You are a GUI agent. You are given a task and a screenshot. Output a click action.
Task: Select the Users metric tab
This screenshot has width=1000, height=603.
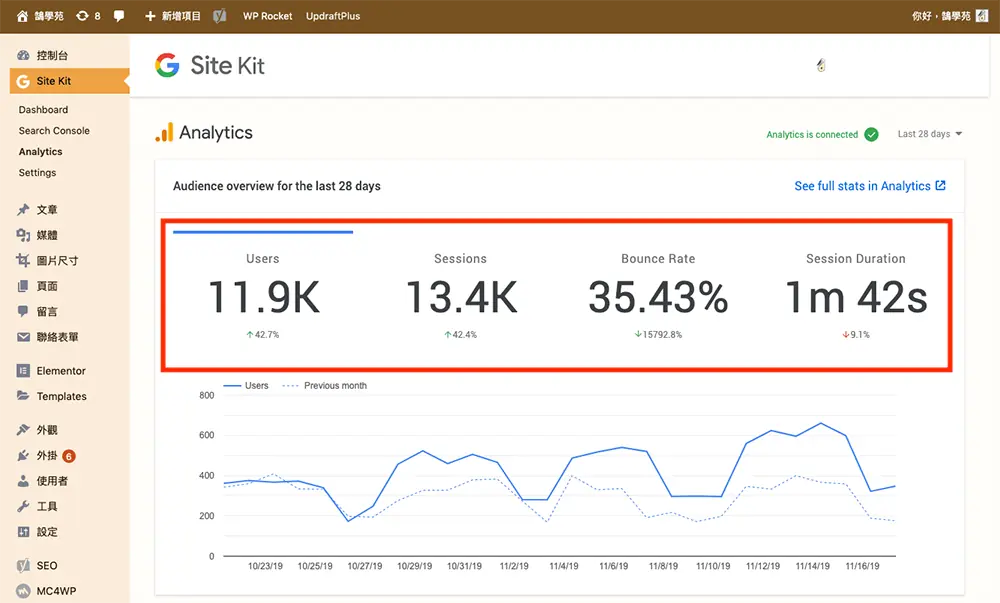tap(263, 296)
